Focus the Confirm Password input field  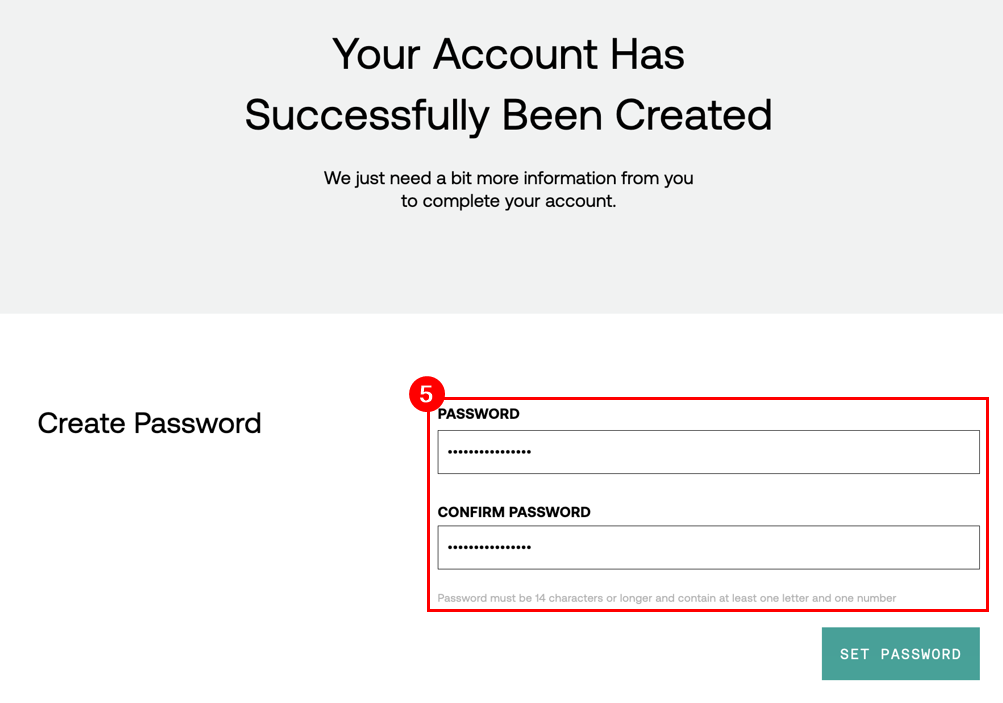708,548
